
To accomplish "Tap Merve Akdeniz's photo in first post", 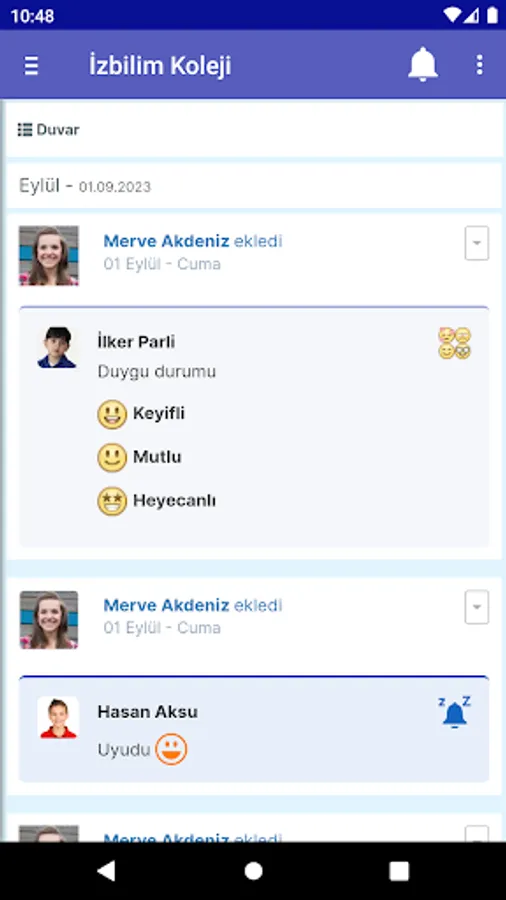I will click(x=49, y=256).
